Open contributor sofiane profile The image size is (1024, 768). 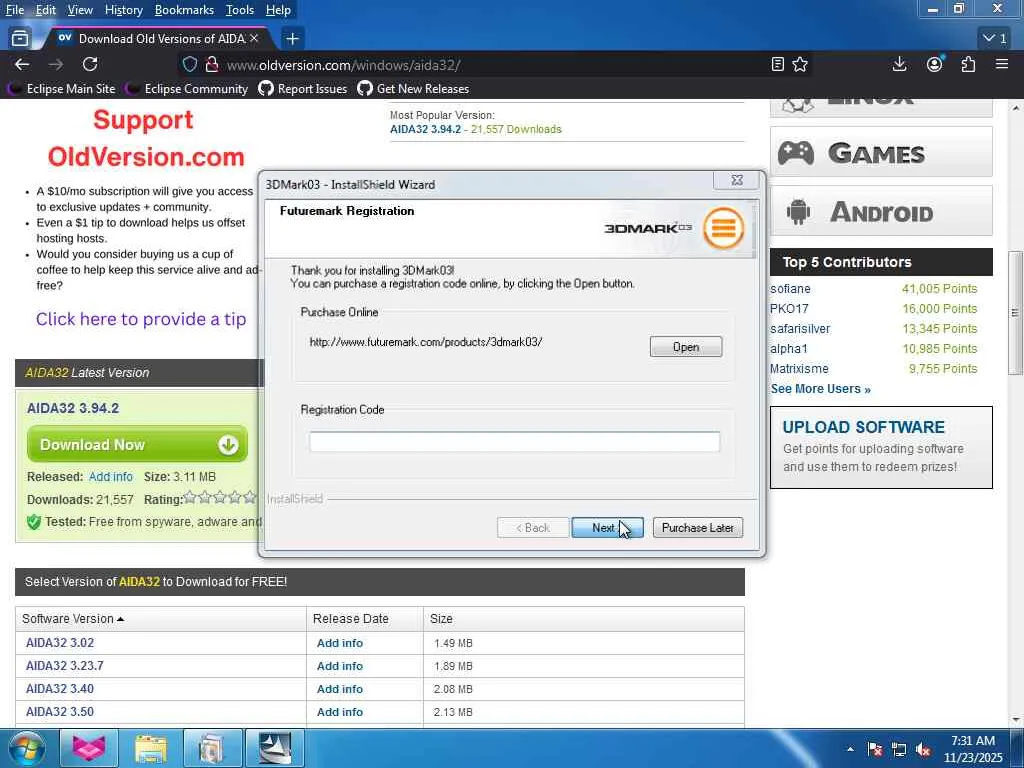pos(790,289)
